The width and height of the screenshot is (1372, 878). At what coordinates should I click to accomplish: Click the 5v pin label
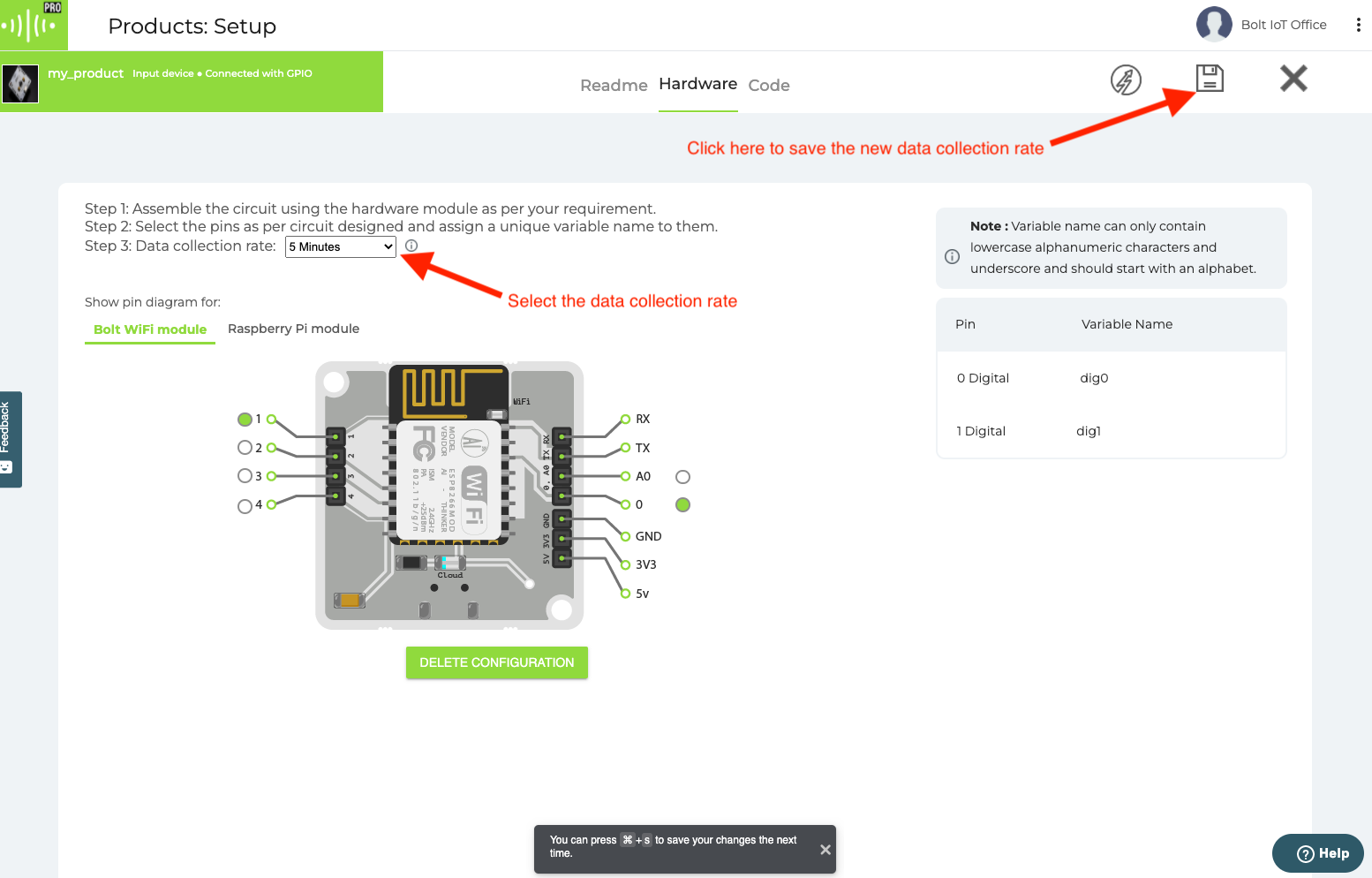tap(642, 594)
